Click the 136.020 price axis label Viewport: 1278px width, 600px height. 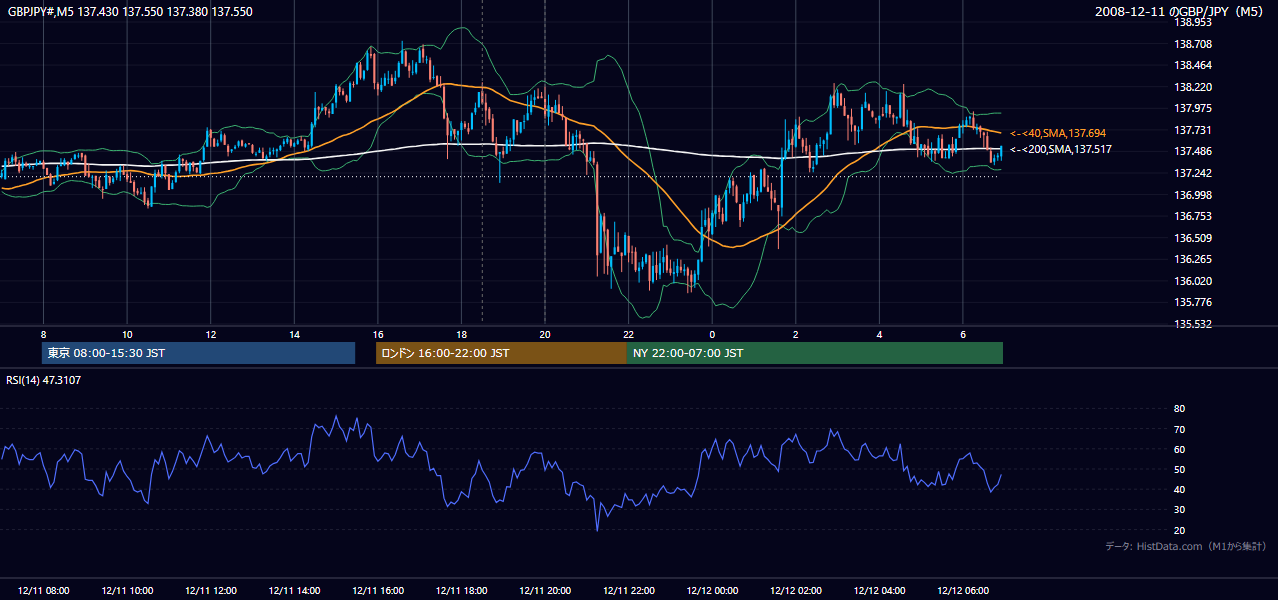[x=1193, y=281]
